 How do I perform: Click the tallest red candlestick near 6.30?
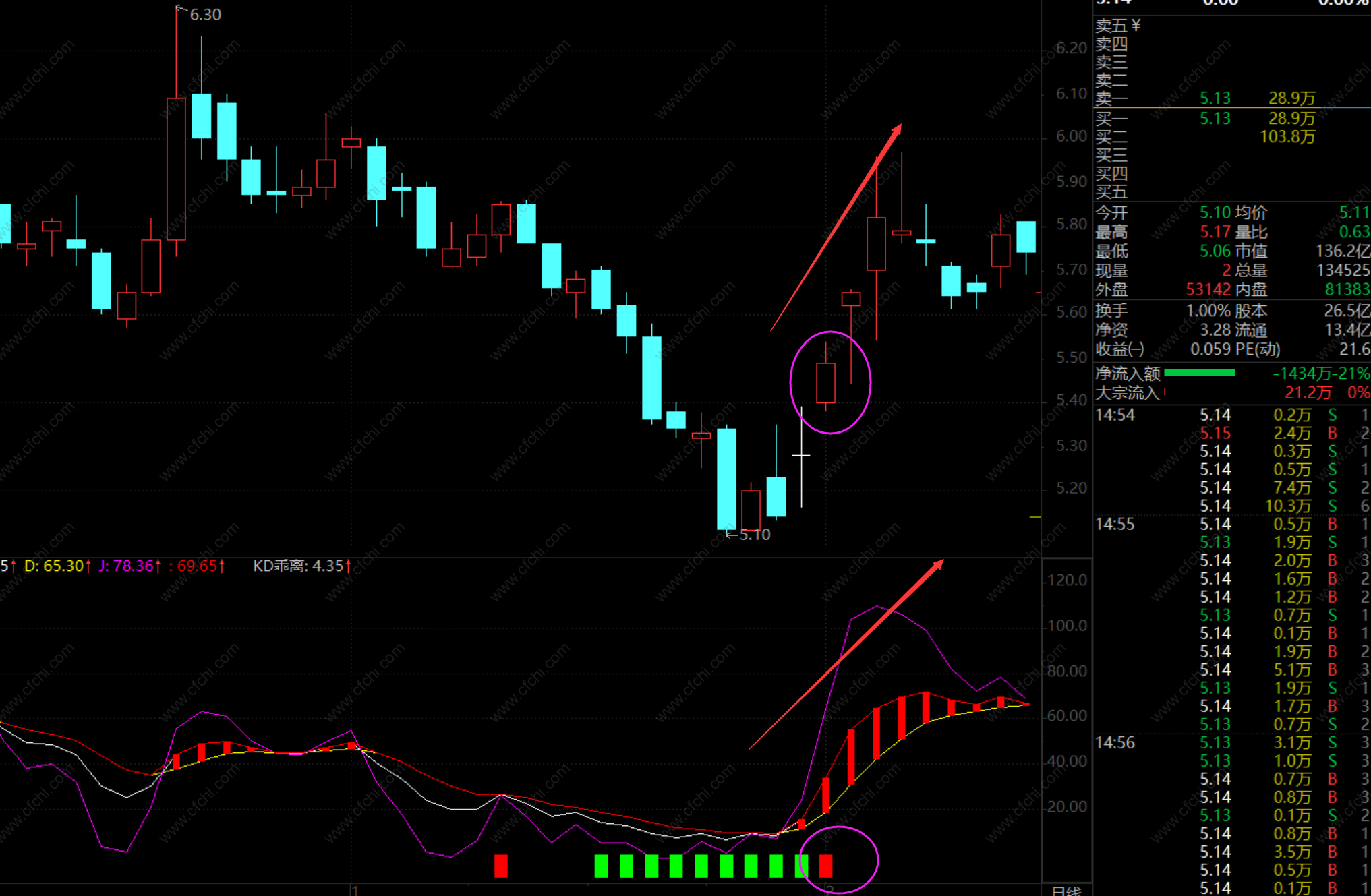click(x=176, y=169)
